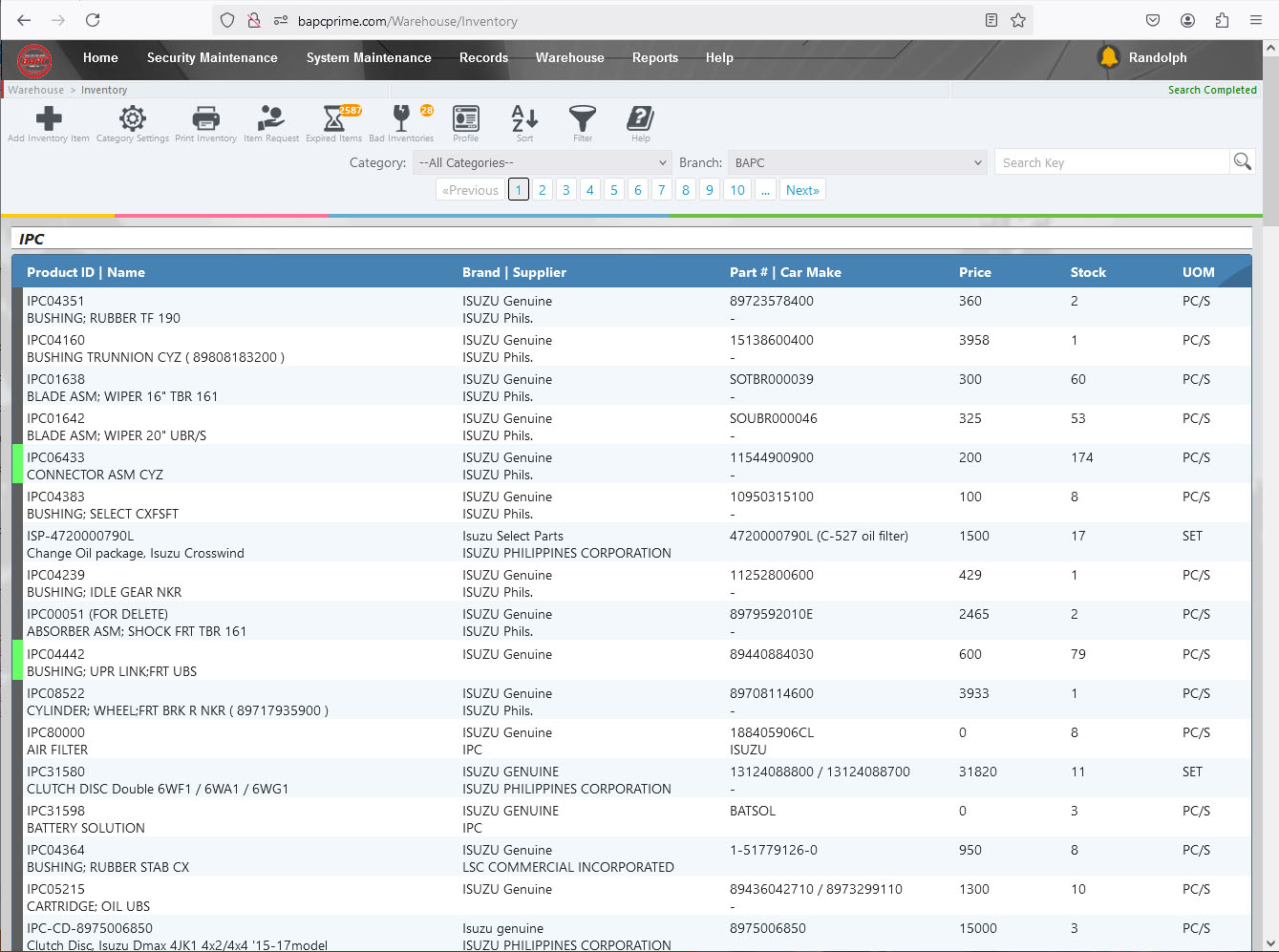
Task: Expand the Category dropdown
Action: [x=543, y=163]
